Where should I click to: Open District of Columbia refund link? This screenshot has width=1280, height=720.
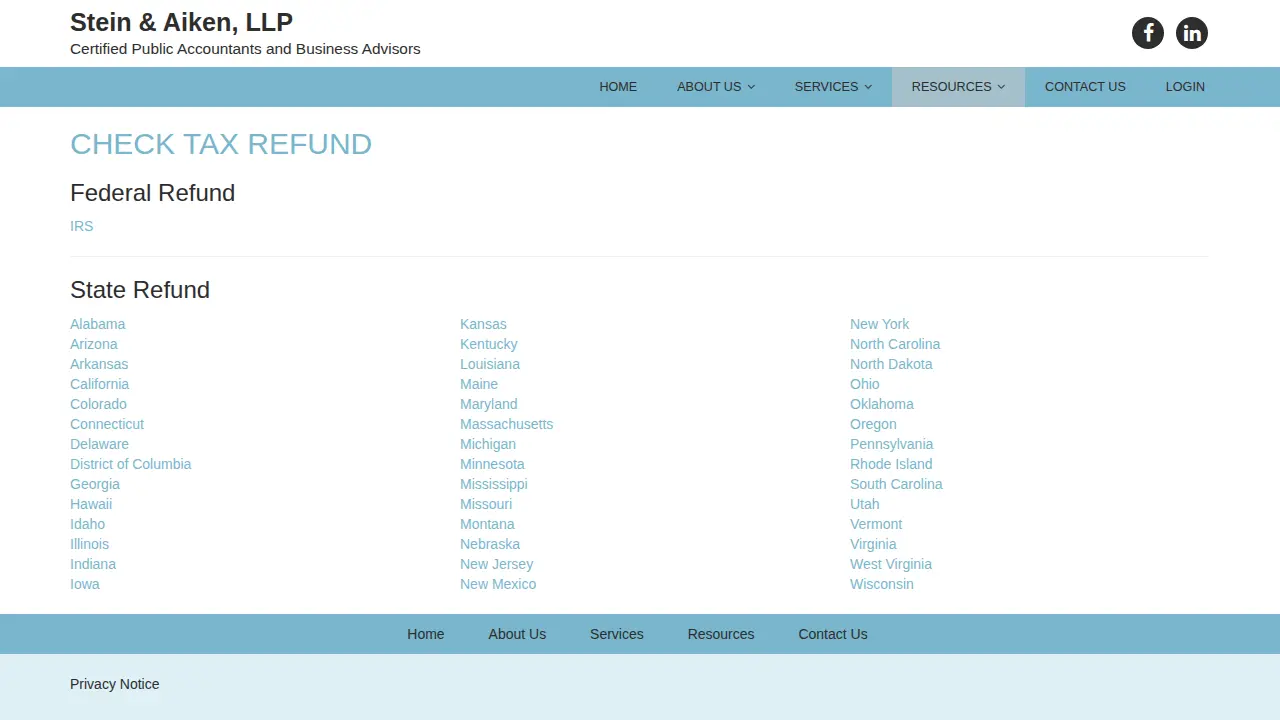pos(130,464)
